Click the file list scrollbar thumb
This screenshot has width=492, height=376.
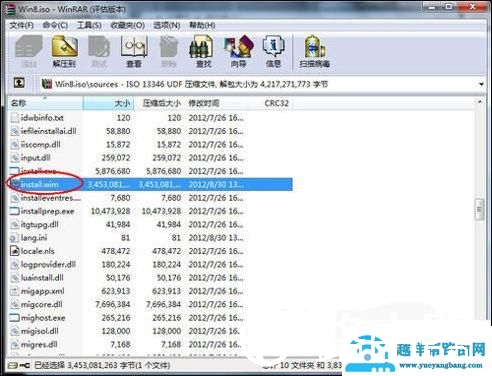click(x=479, y=209)
